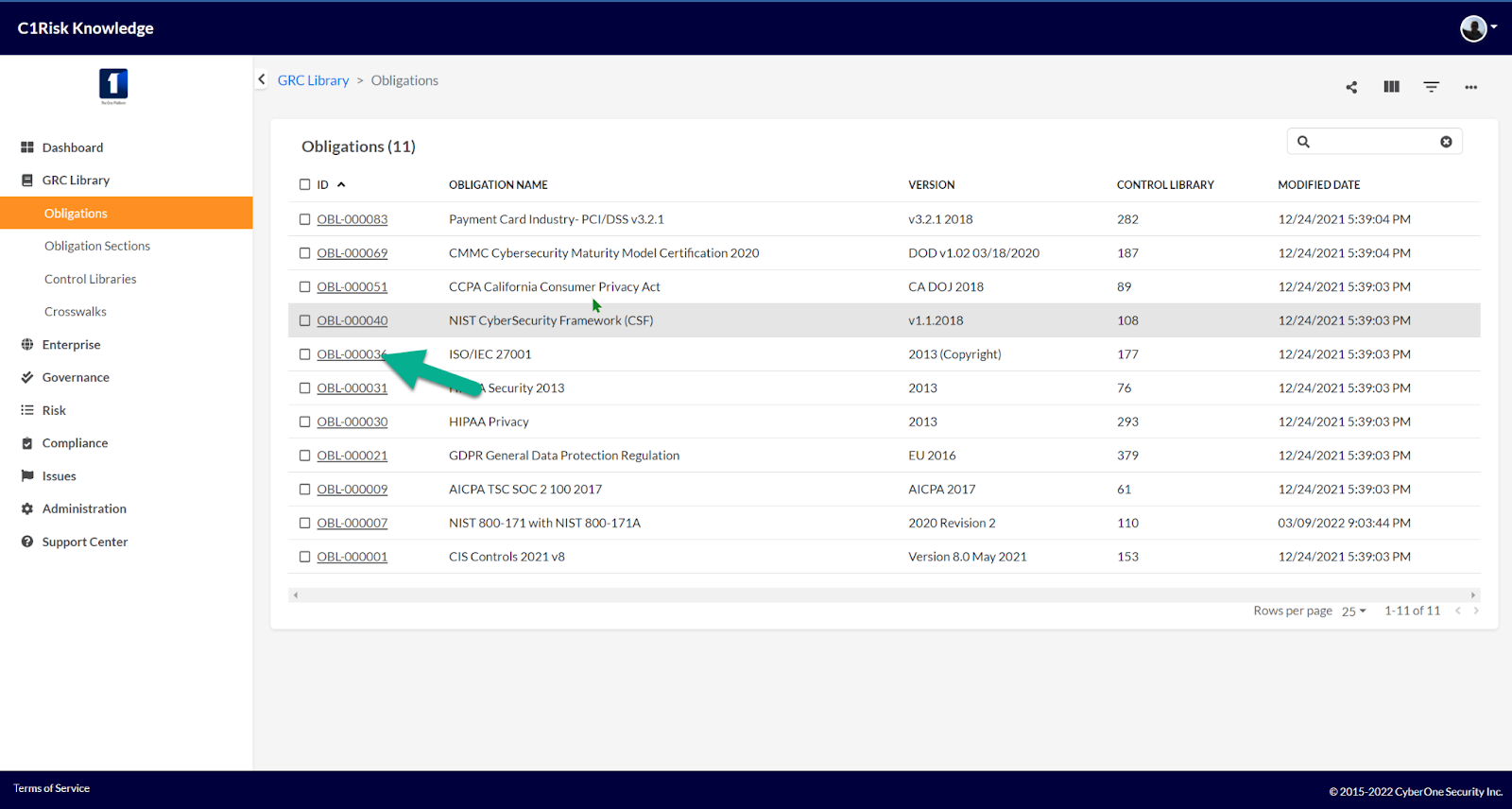
Task: Open Control Libraries in sidebar
Action: [x=90, y=279]
